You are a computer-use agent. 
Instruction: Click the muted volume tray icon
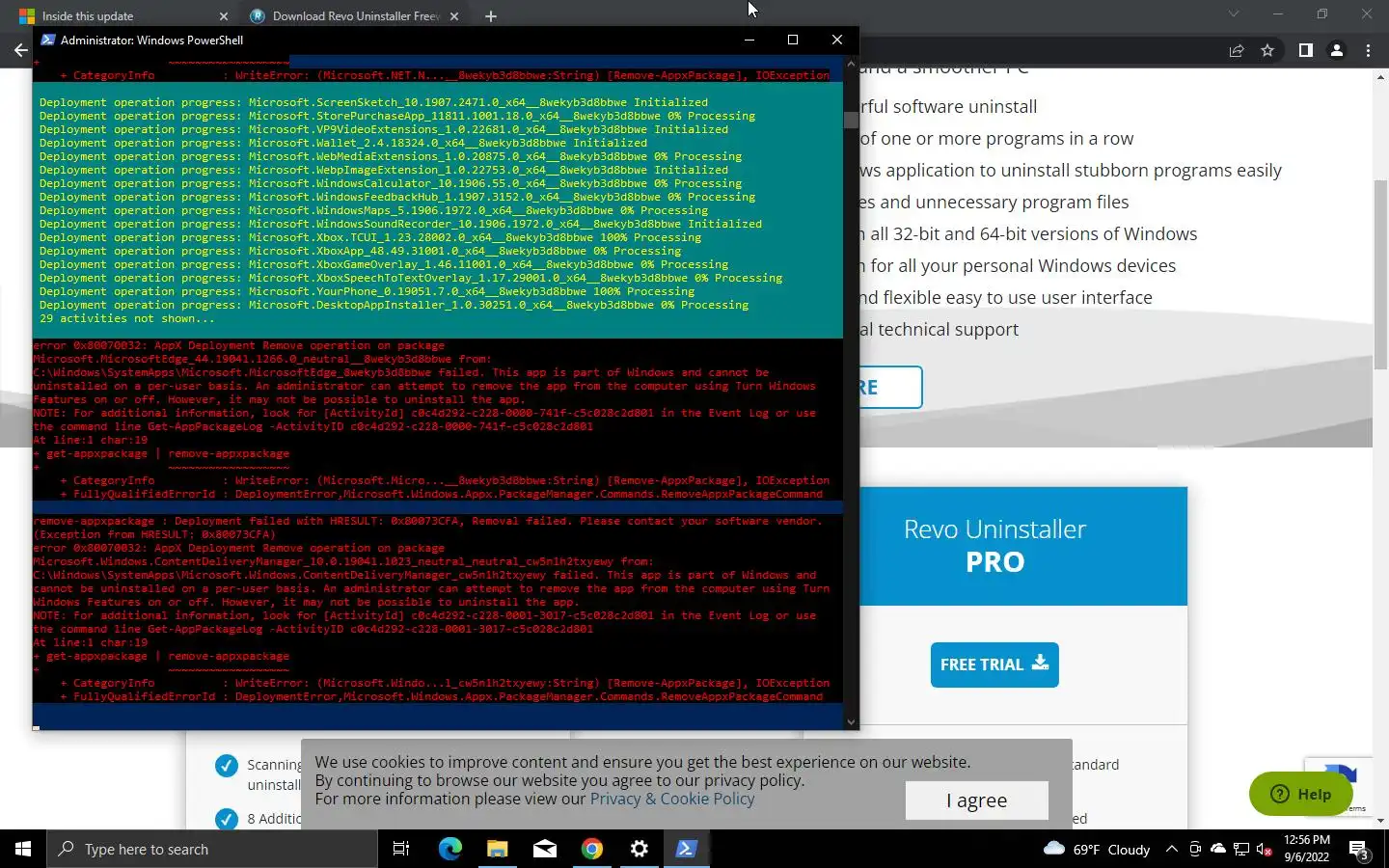(x=1264, y=849)
